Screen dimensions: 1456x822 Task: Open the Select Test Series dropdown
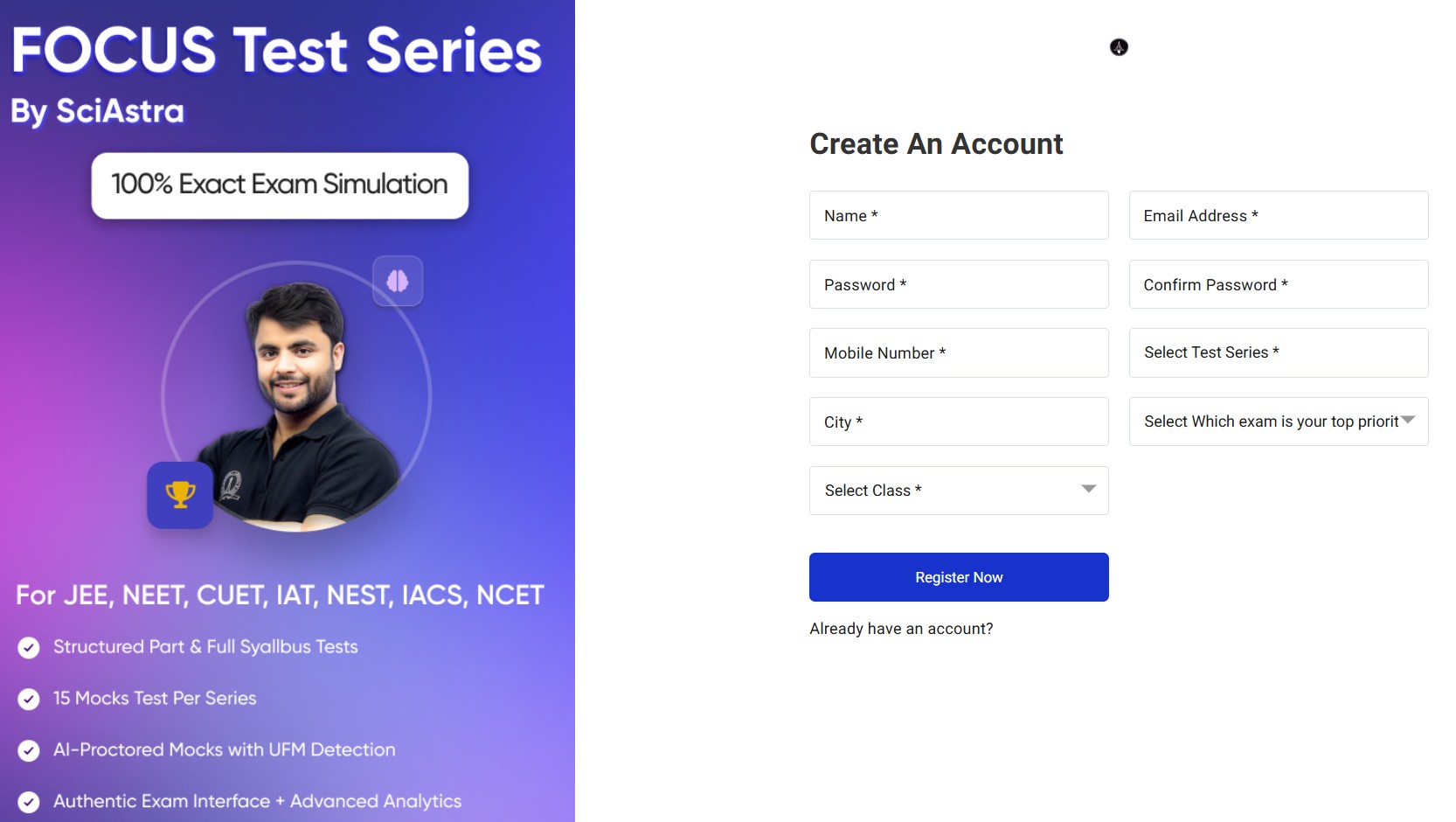1278,352
